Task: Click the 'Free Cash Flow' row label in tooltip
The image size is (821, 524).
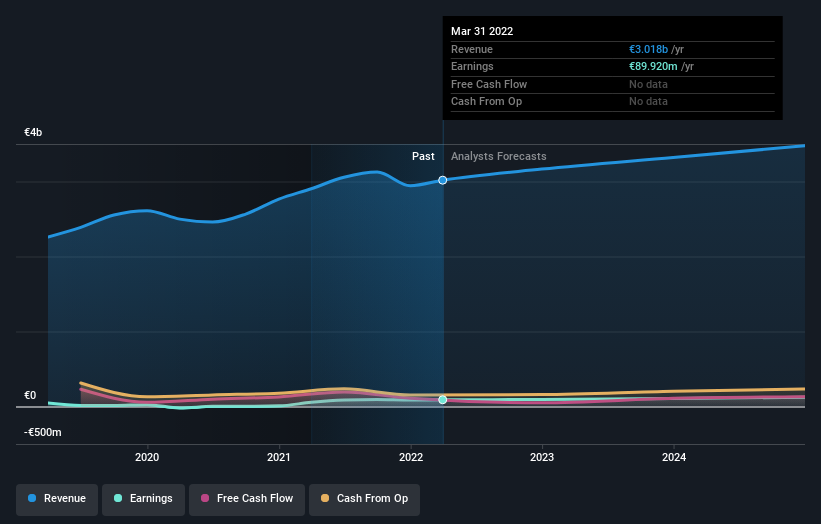Action: (489, 84)
